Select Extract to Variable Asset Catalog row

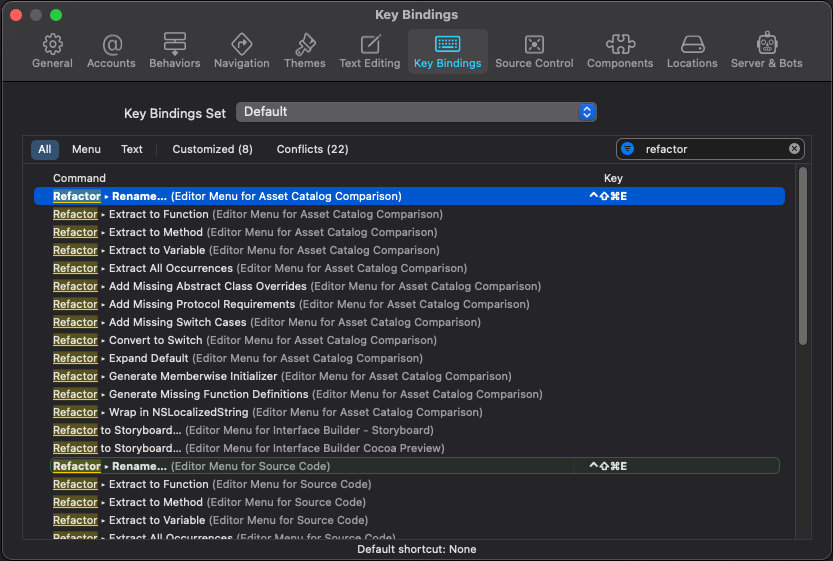409,250
